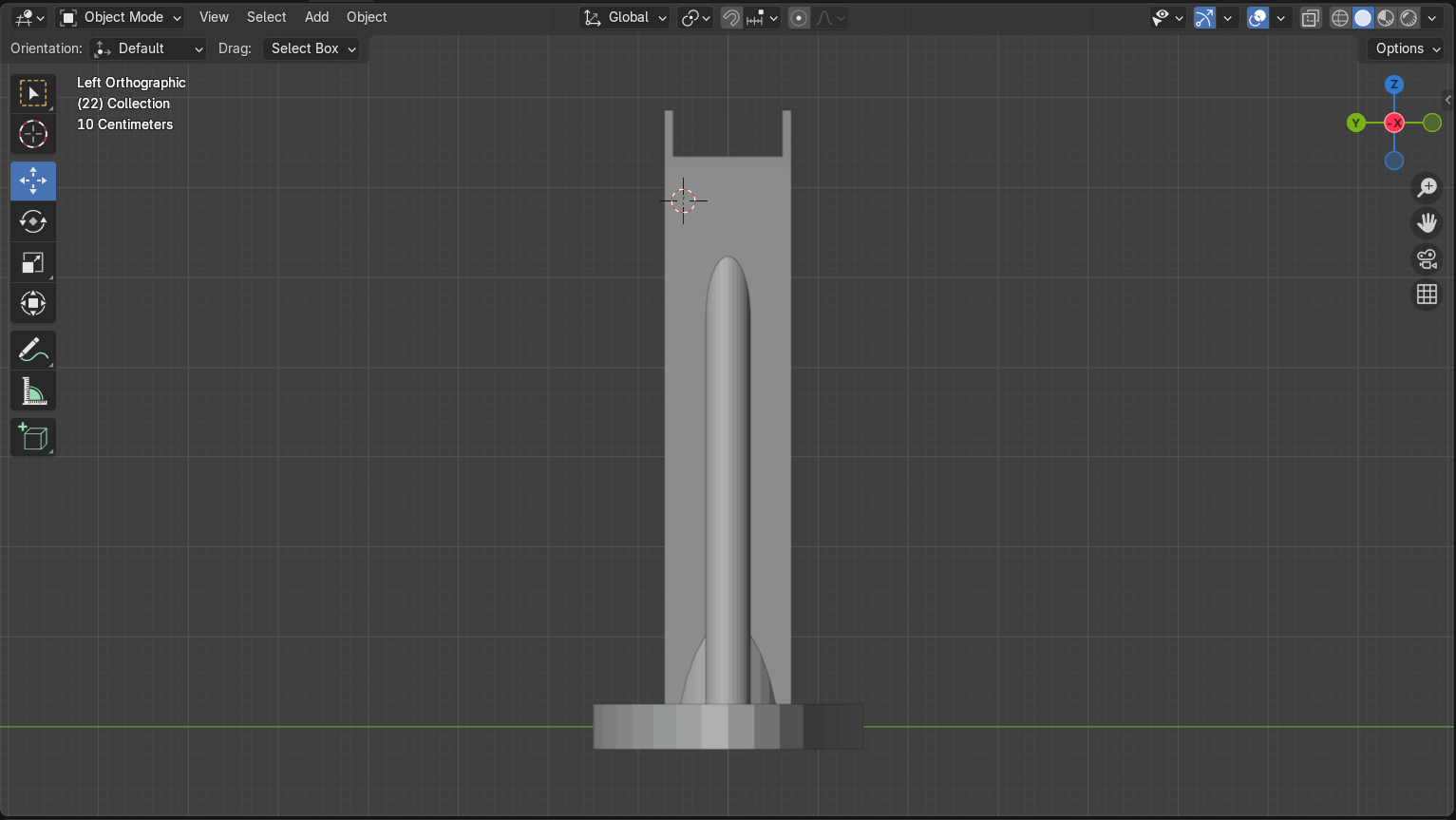The height and width of the screenshot is (820, 1456).
Task: Open the Add menu
Action: [x=316, y=17]
